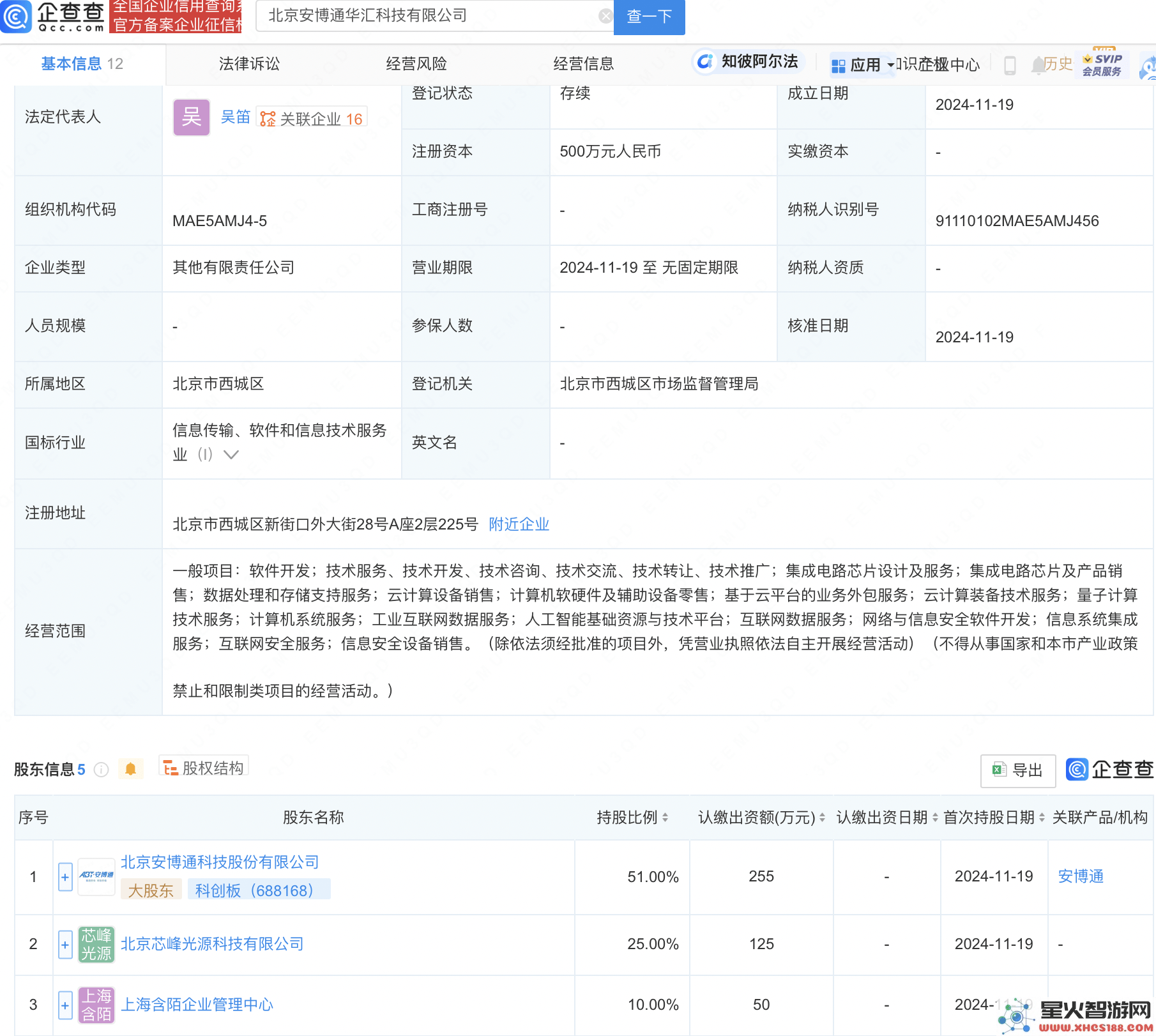
Task: Switch to 经营风险 tab
Action: pos(416,64)
